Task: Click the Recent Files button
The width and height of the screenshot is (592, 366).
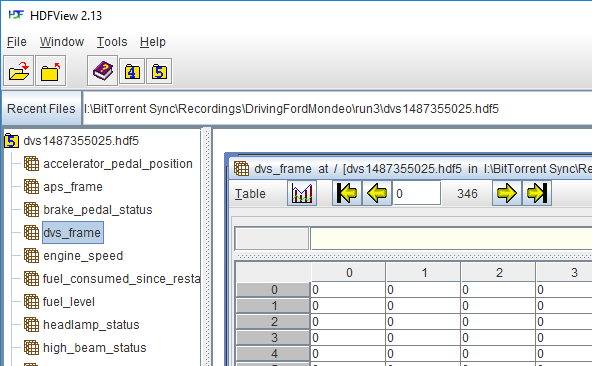Action: [41, 109]
